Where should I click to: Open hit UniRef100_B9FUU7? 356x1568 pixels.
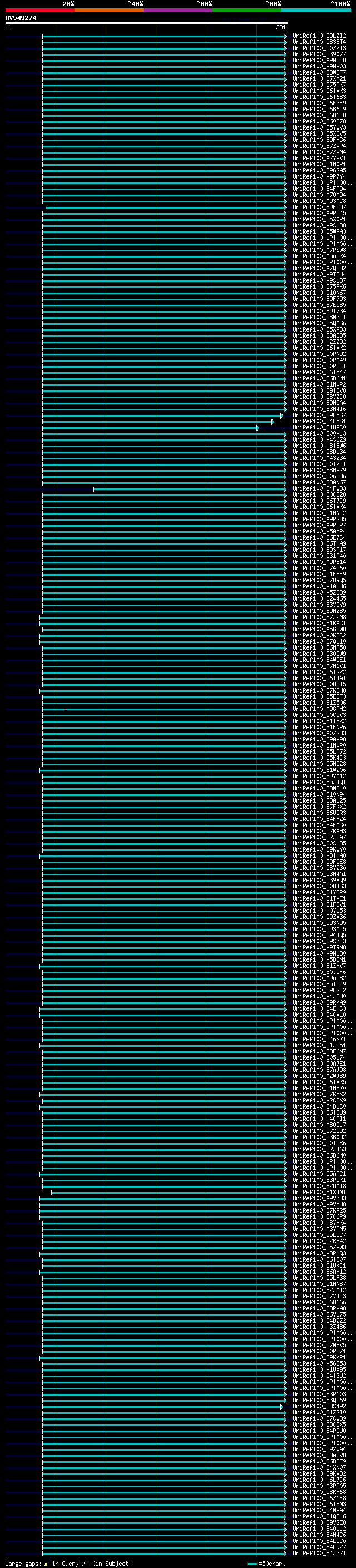[319, 207]
